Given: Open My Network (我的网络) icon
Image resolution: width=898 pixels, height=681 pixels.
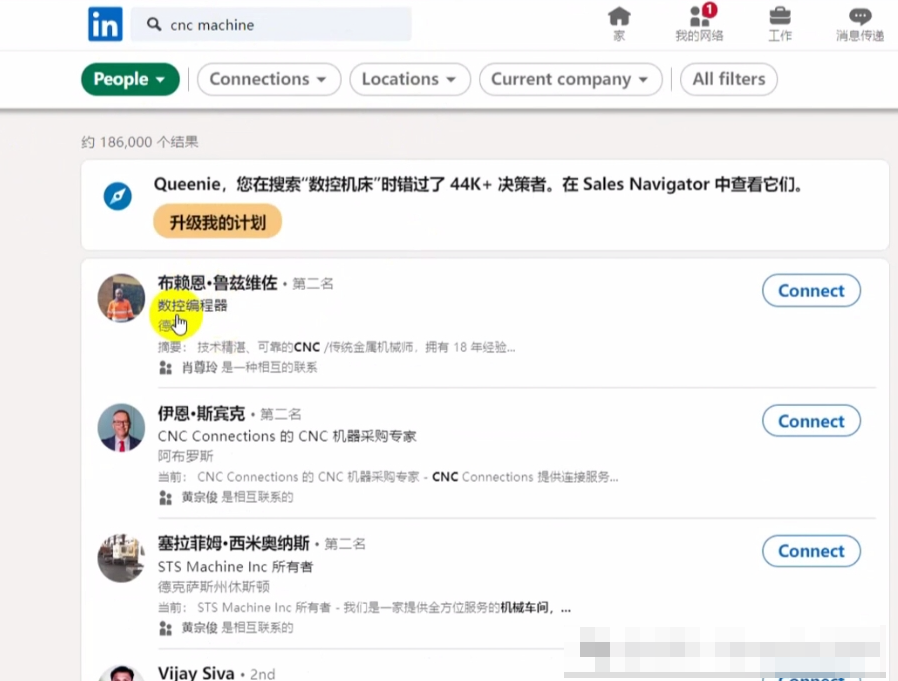Looking at the screenshot, I should 699,23.
